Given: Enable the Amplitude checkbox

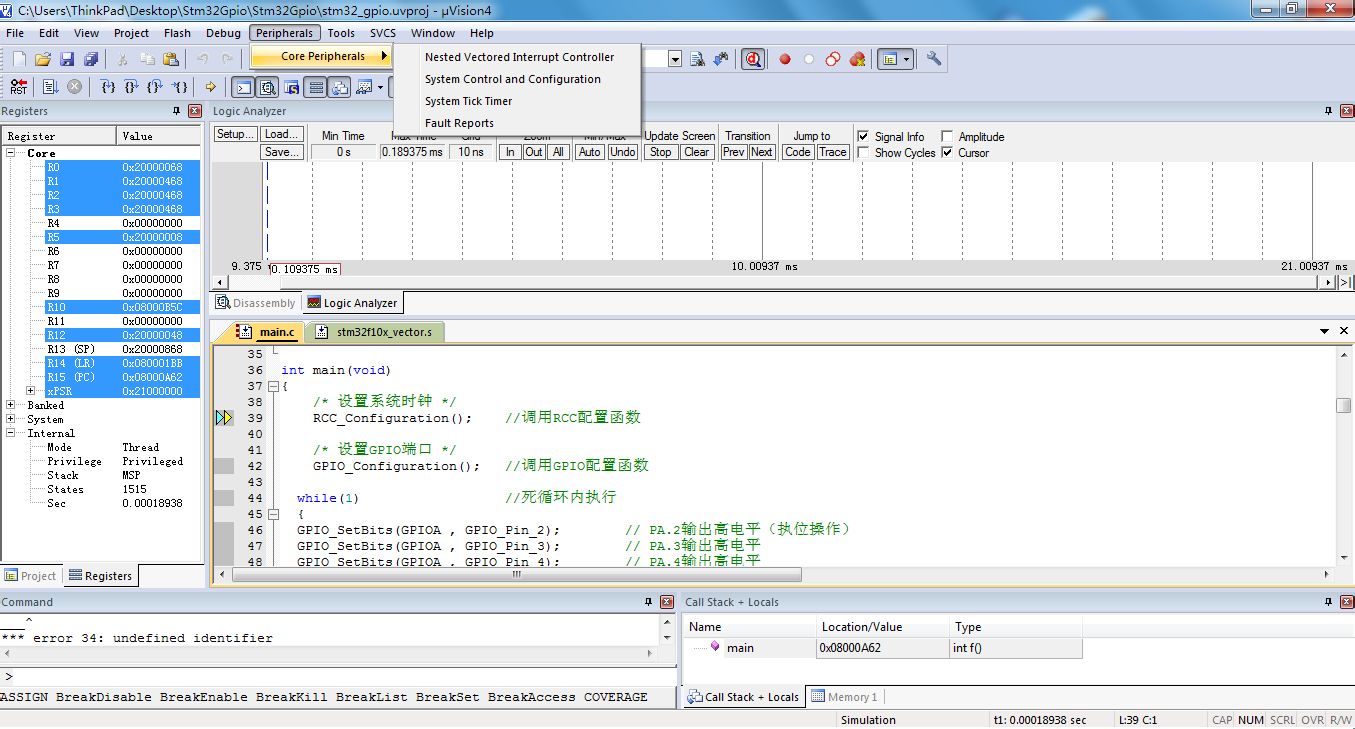Looking at the screenshot, I should point(948,136).
